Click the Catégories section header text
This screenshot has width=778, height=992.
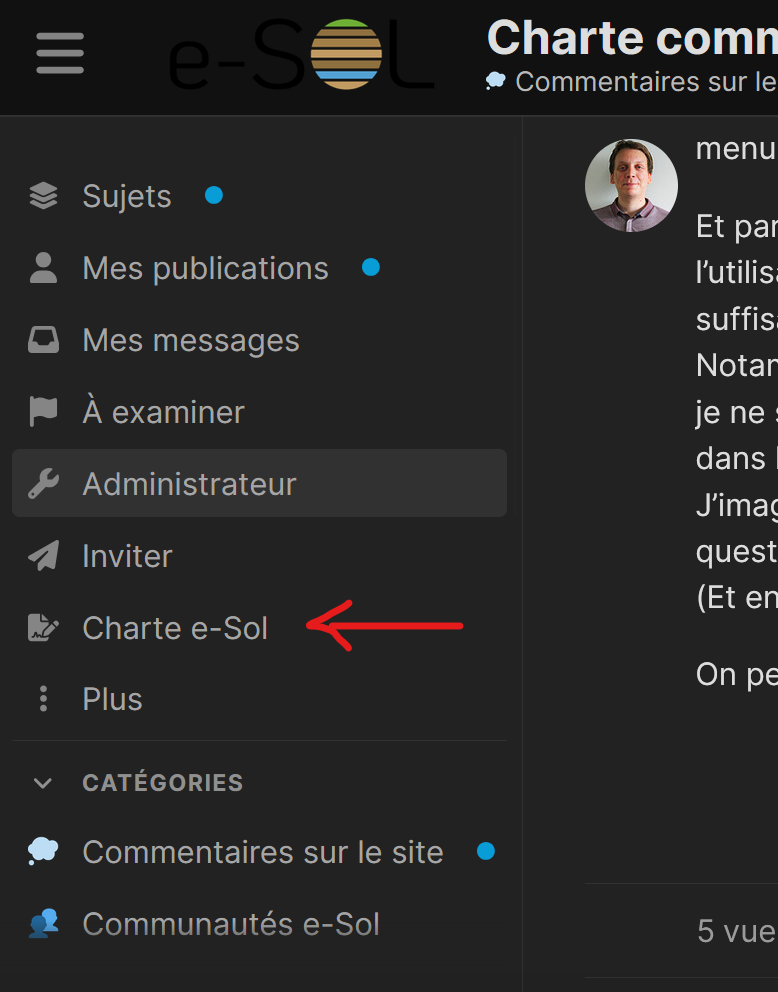(x=162, y=783)
